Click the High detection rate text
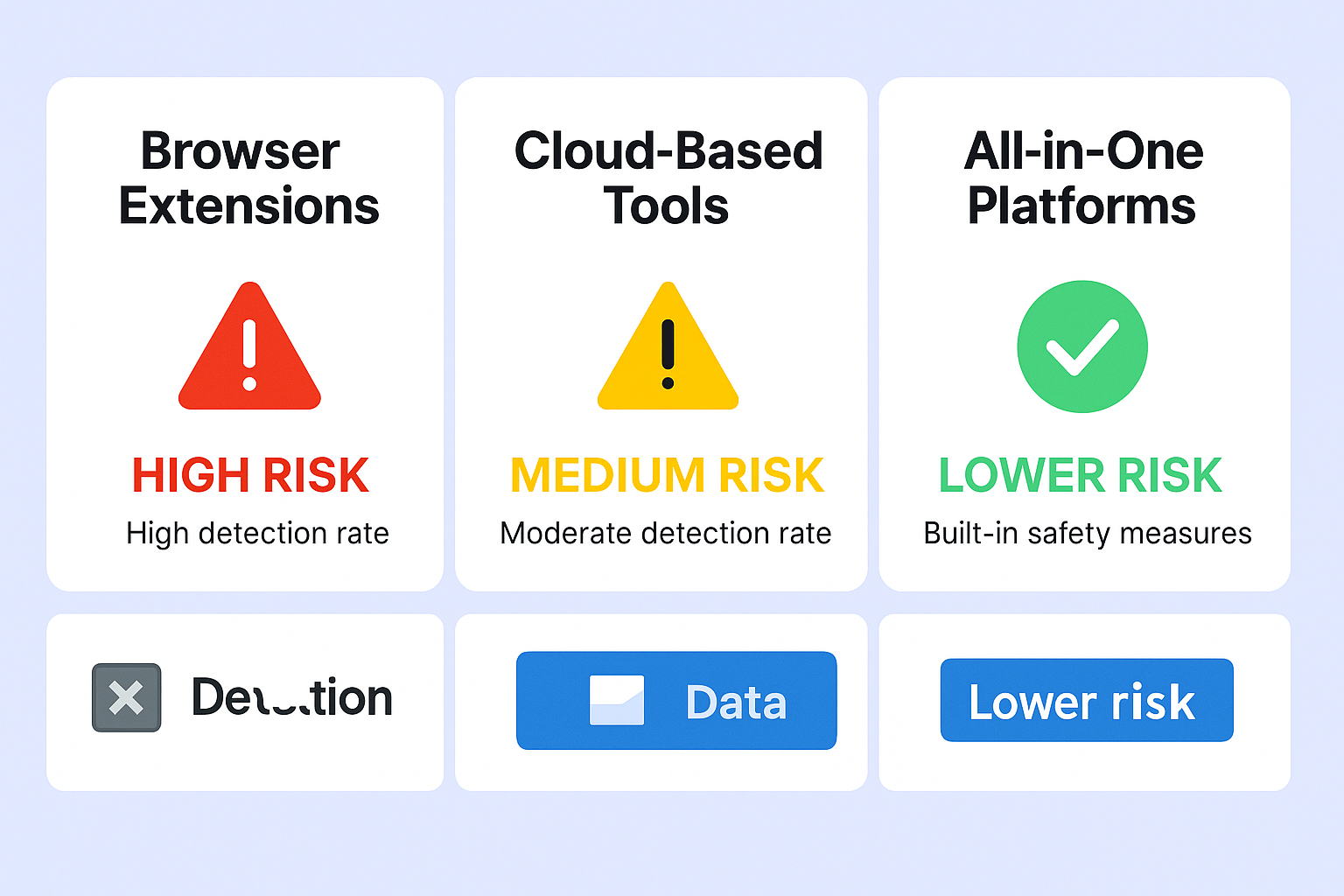1344x896 pixels. (x=257, y=533)
